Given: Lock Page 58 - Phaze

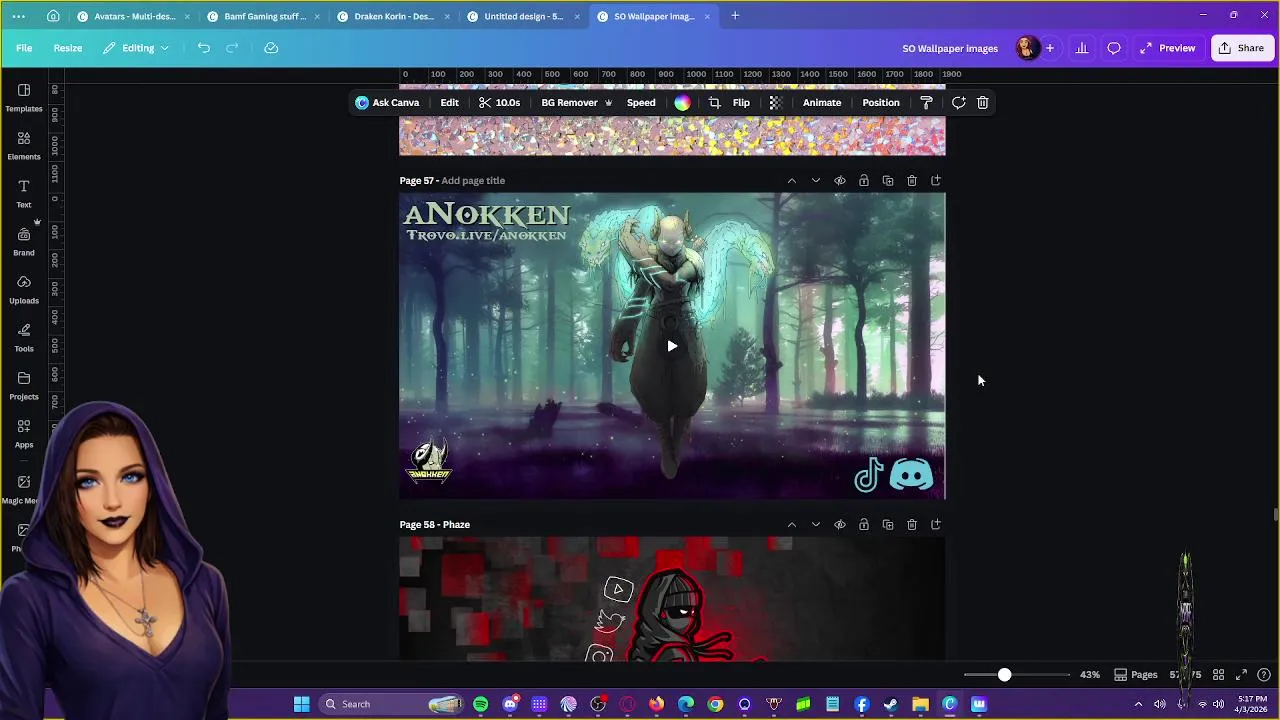Looking at the screenshot, I should pyautogui.click(x=864, y=525).
